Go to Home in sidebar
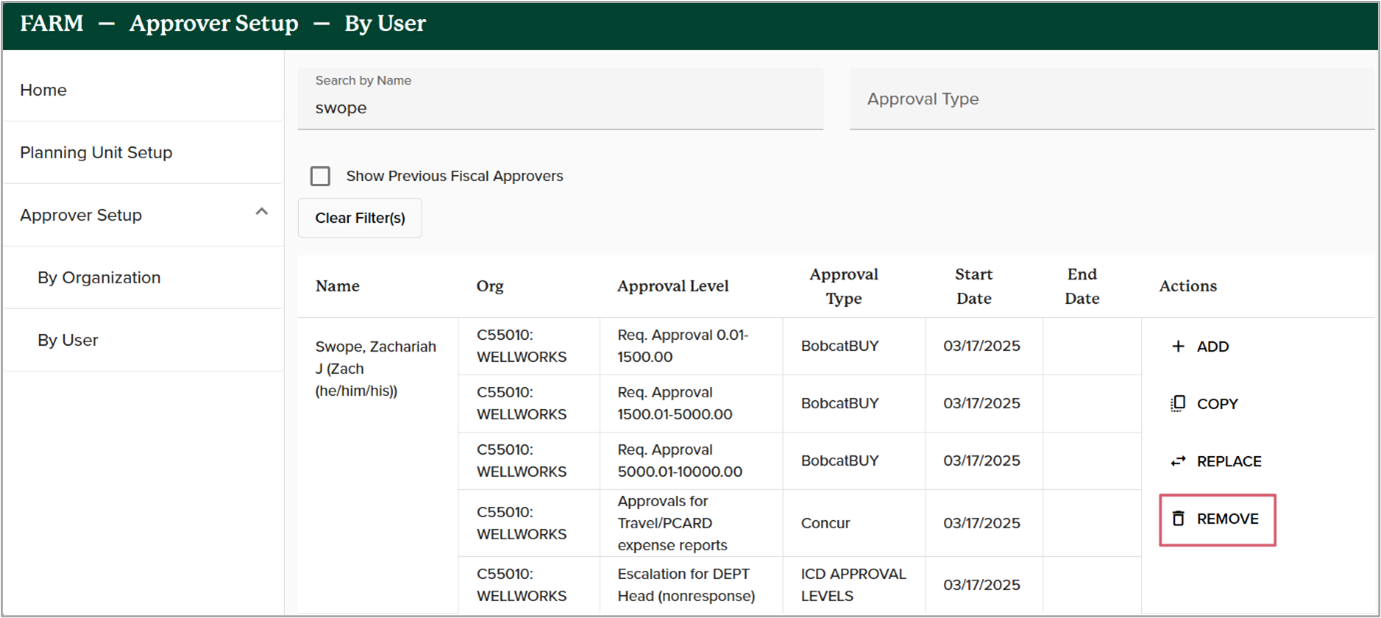 pos(43,90)
